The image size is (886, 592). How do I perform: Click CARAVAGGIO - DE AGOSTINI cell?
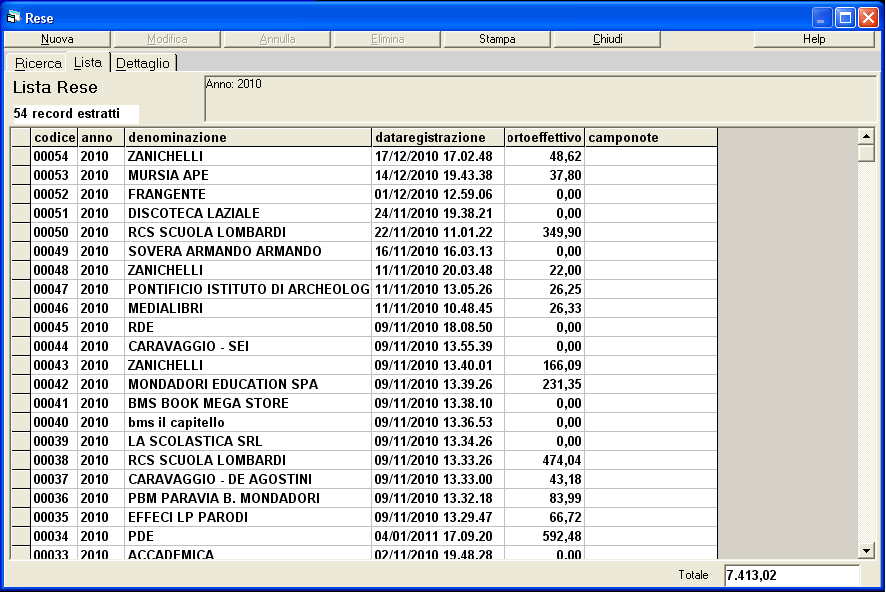248,480
